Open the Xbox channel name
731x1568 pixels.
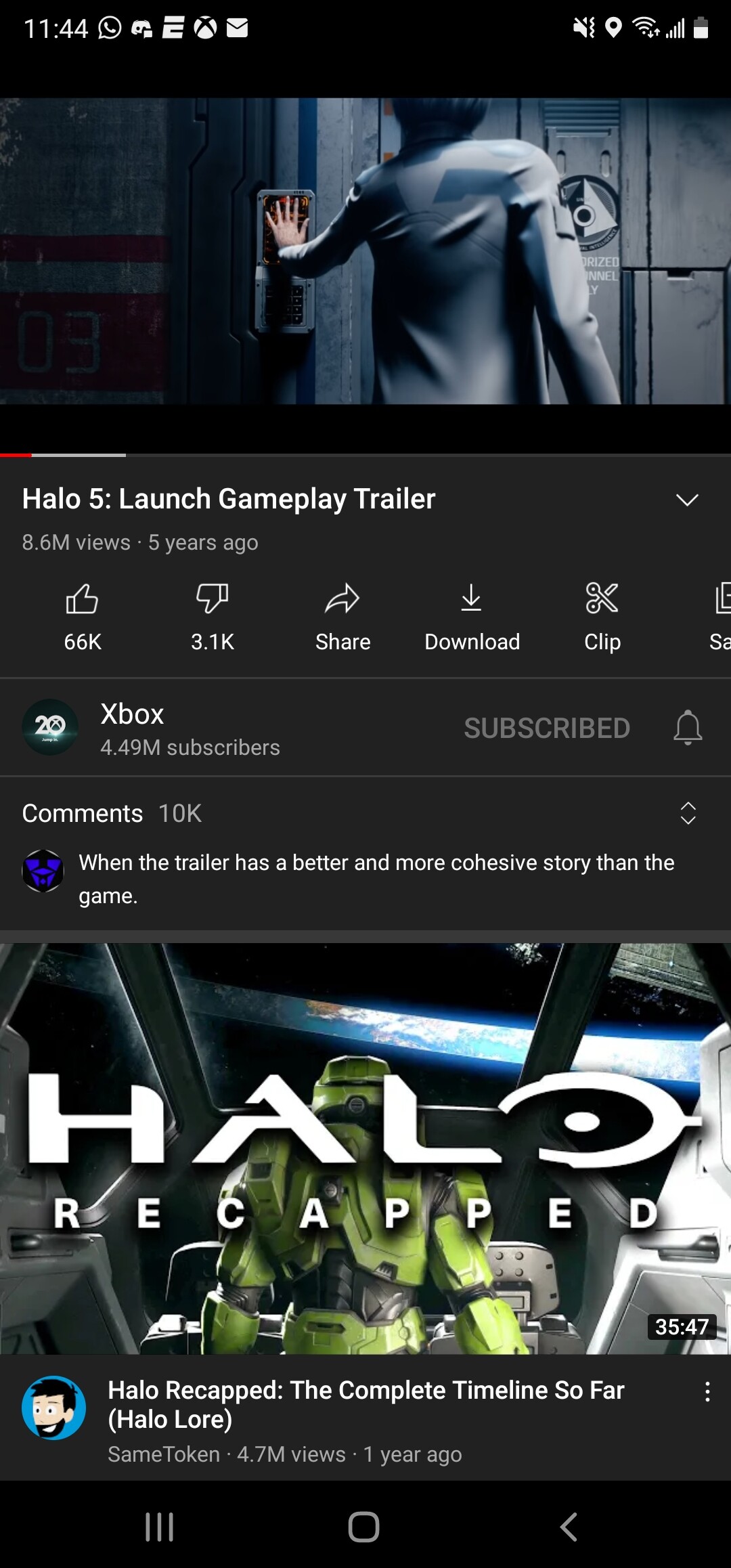click(x=132, y=714)
